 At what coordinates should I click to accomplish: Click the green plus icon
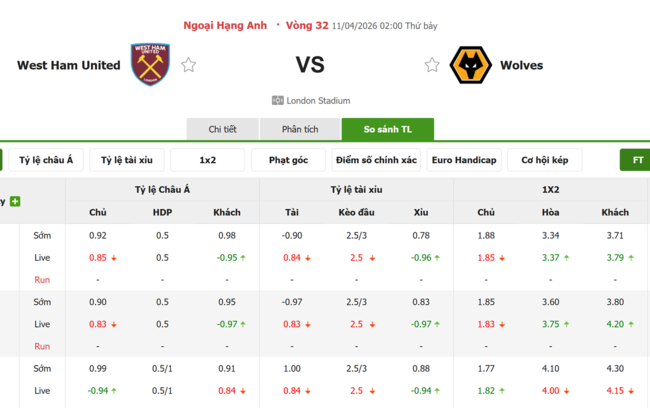(x=15, y=202)
